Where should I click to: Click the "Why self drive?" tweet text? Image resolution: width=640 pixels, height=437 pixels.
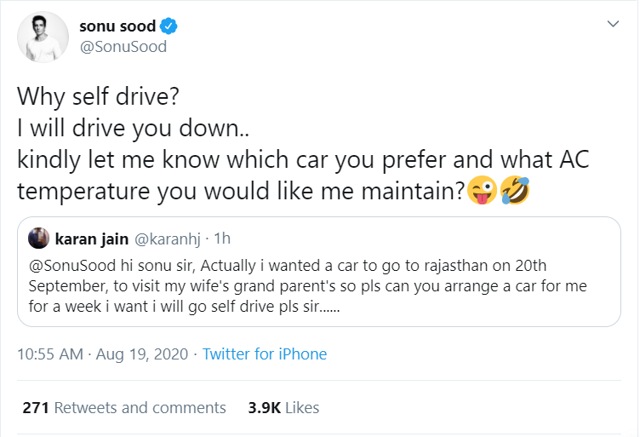pos(98,97)
